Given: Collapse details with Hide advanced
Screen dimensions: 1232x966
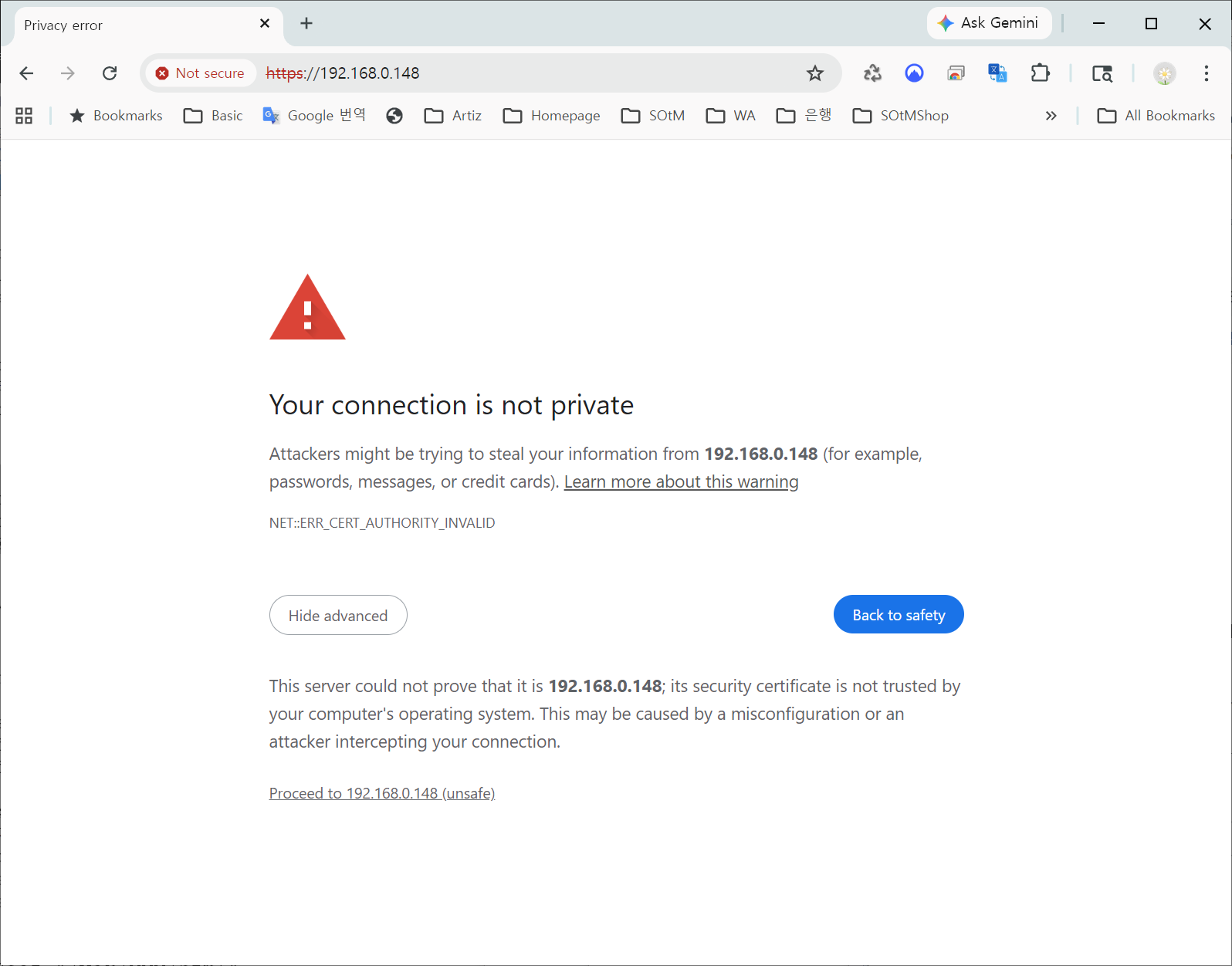Looking at the screenshot, I should point(338,615).
